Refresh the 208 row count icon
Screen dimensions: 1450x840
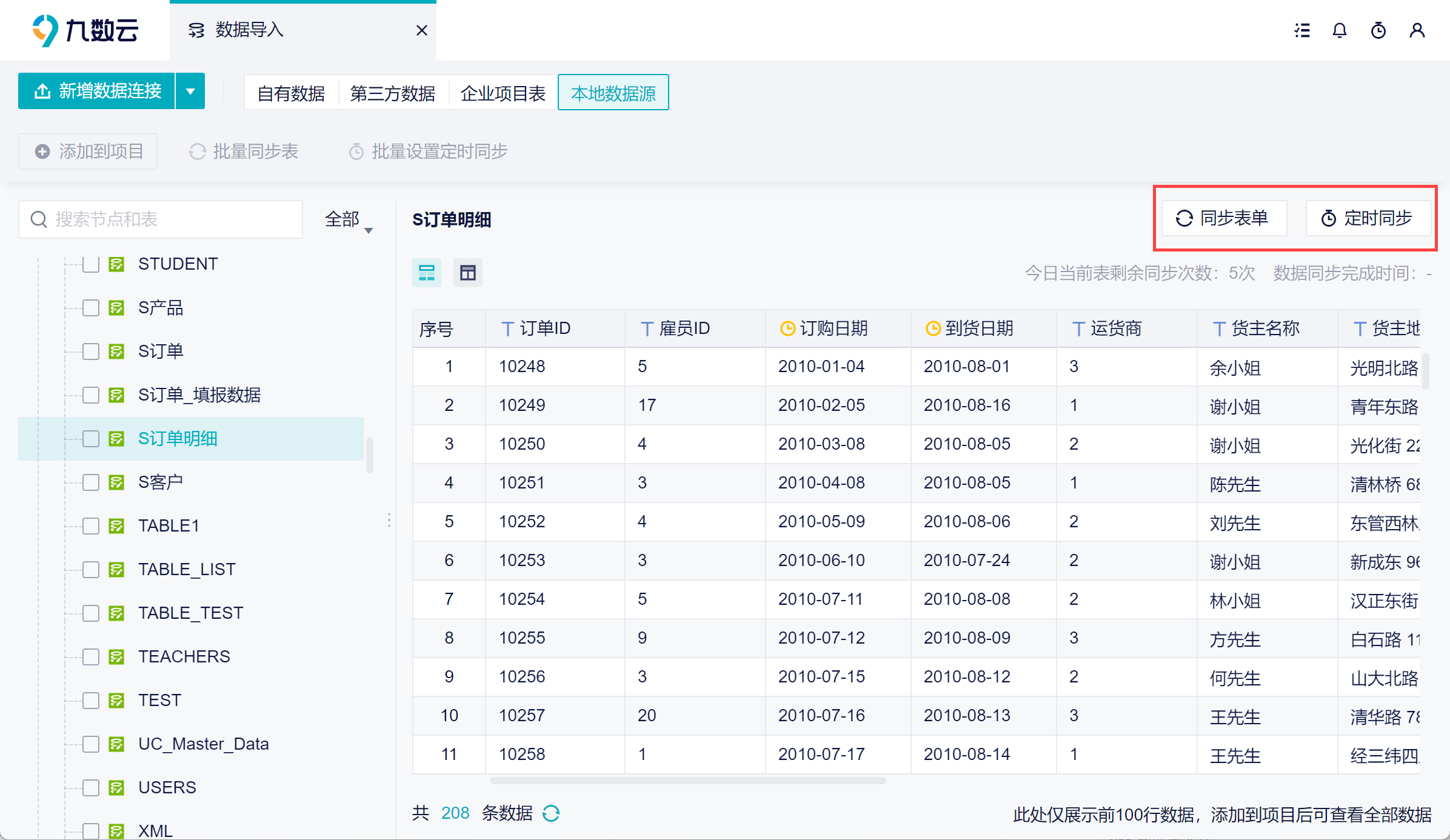point(551,813)
